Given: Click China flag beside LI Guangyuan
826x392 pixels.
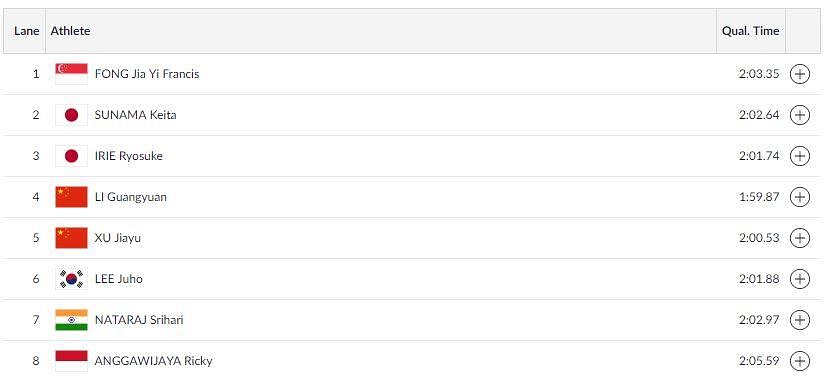Looking at the screenshot, I should (x=71, y=197).
